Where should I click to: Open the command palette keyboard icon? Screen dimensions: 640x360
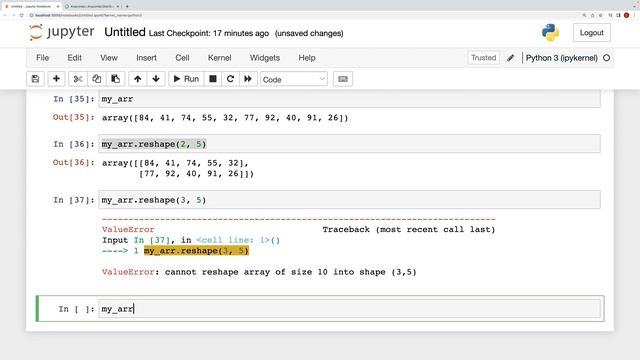tap(343, 79)
